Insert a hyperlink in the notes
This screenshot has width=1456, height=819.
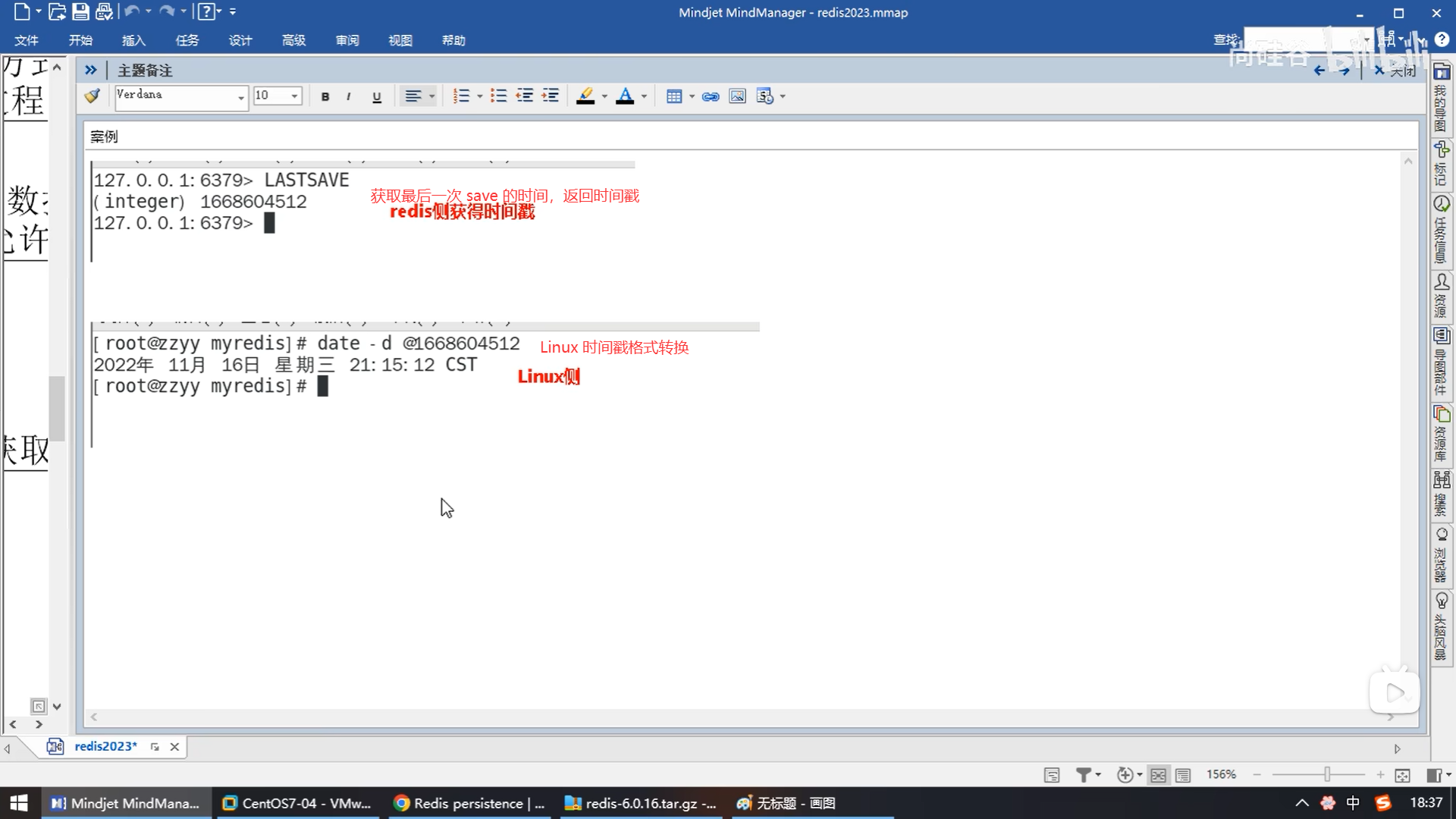[x=711, y=96]
